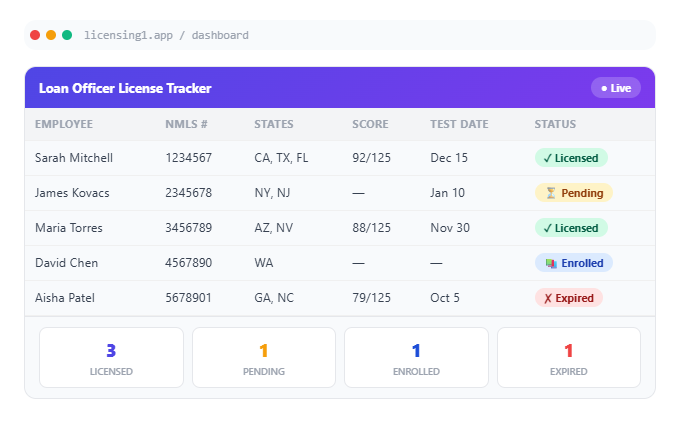Sort by the SCORE column header
Screen dimensions: 680x423
click(370, 124)
